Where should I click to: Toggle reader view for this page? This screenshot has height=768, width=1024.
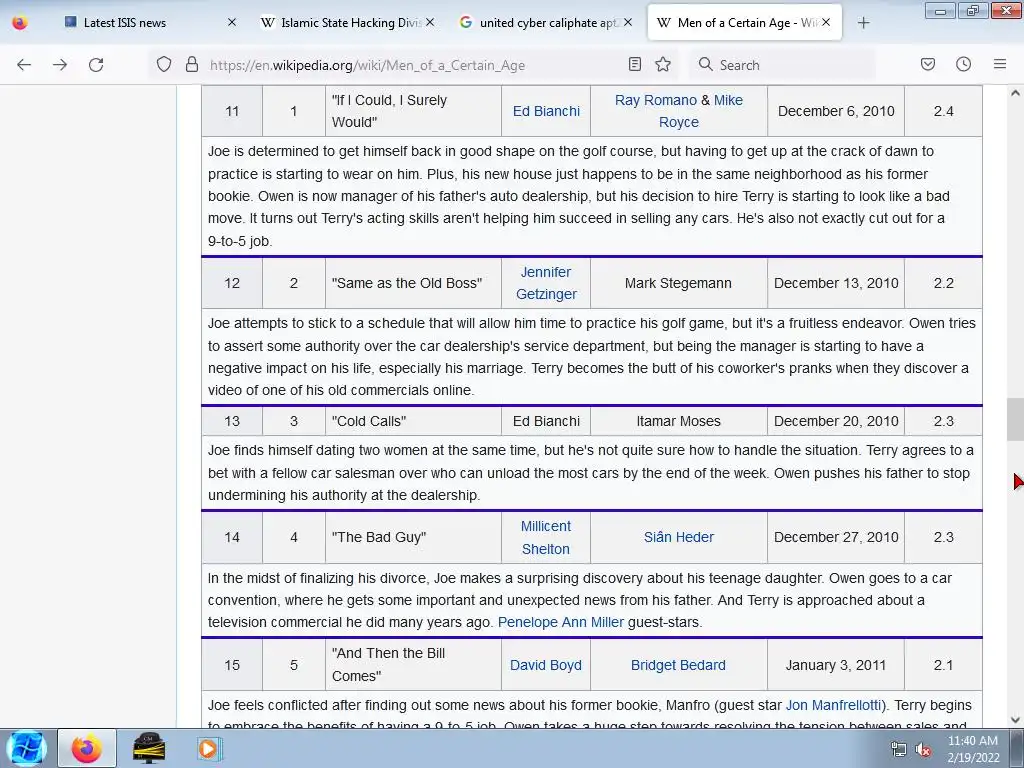634,64
